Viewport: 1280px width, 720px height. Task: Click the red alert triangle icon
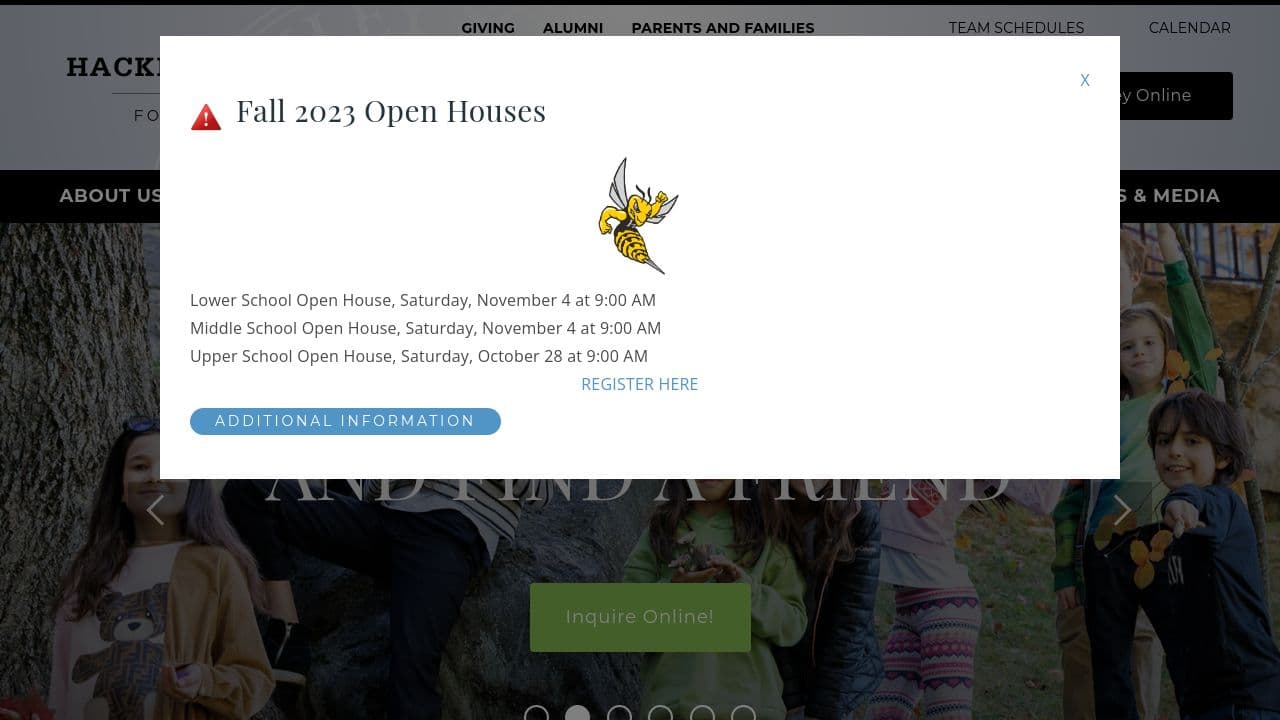click(206, 117)
